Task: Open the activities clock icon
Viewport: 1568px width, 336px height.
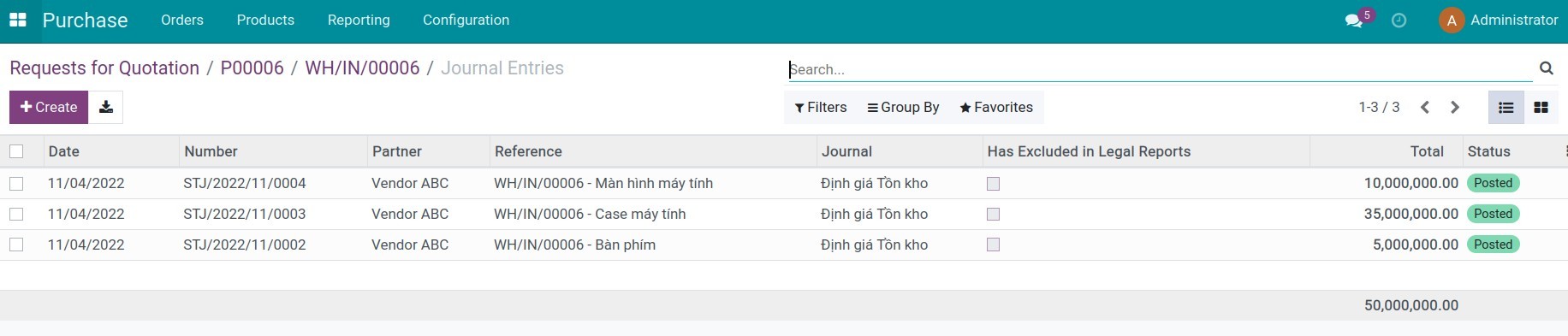Action: pos(1399,21)
